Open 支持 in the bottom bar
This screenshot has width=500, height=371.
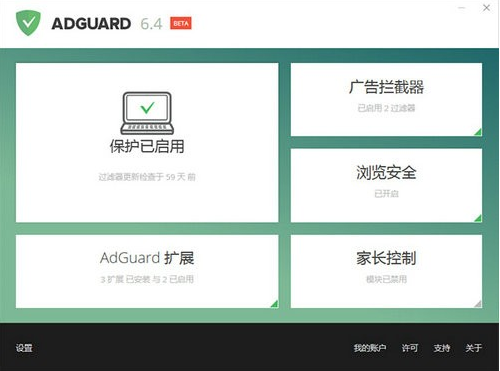(442, 348)
